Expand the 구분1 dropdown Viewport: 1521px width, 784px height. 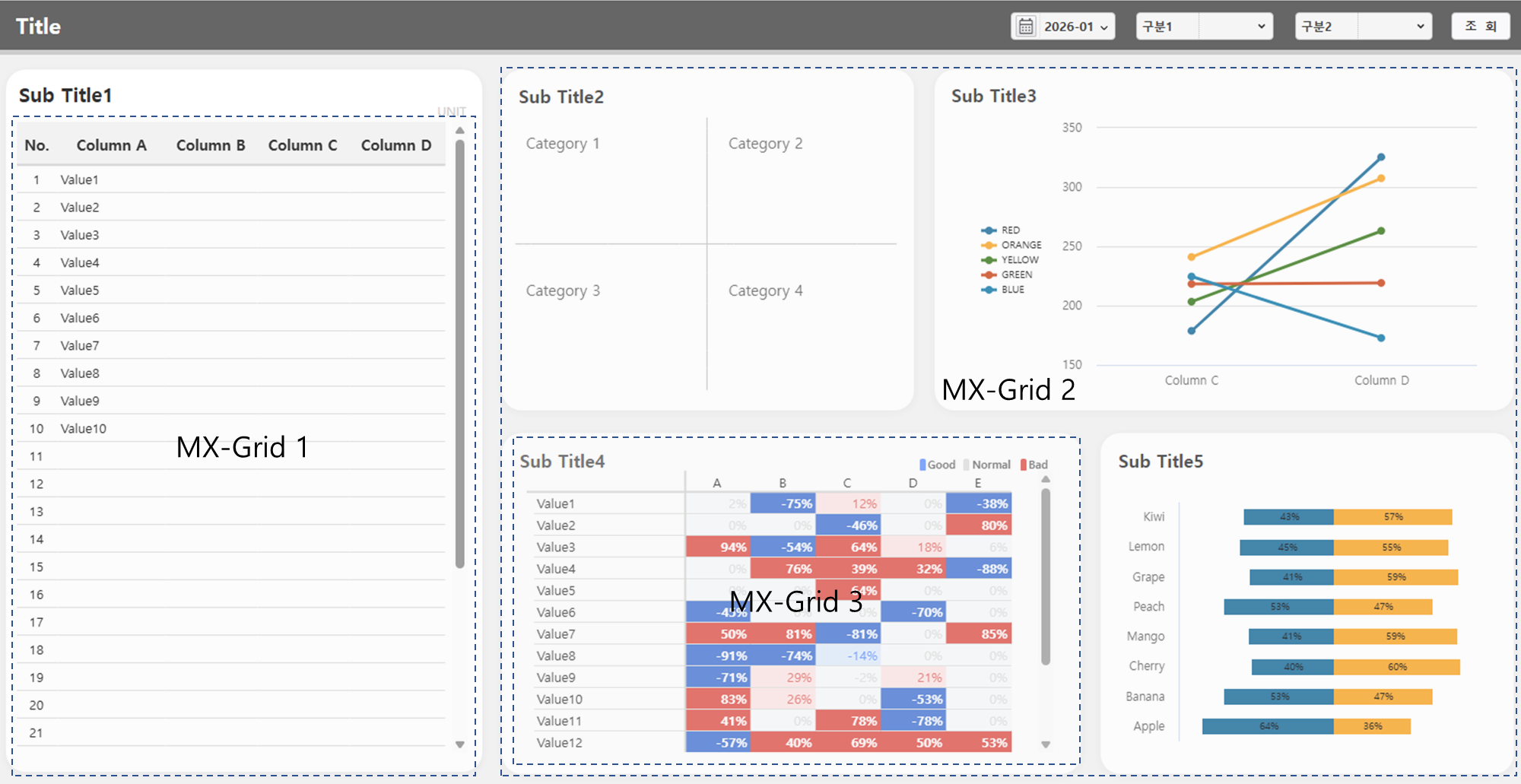click(x=1205, y=27)
